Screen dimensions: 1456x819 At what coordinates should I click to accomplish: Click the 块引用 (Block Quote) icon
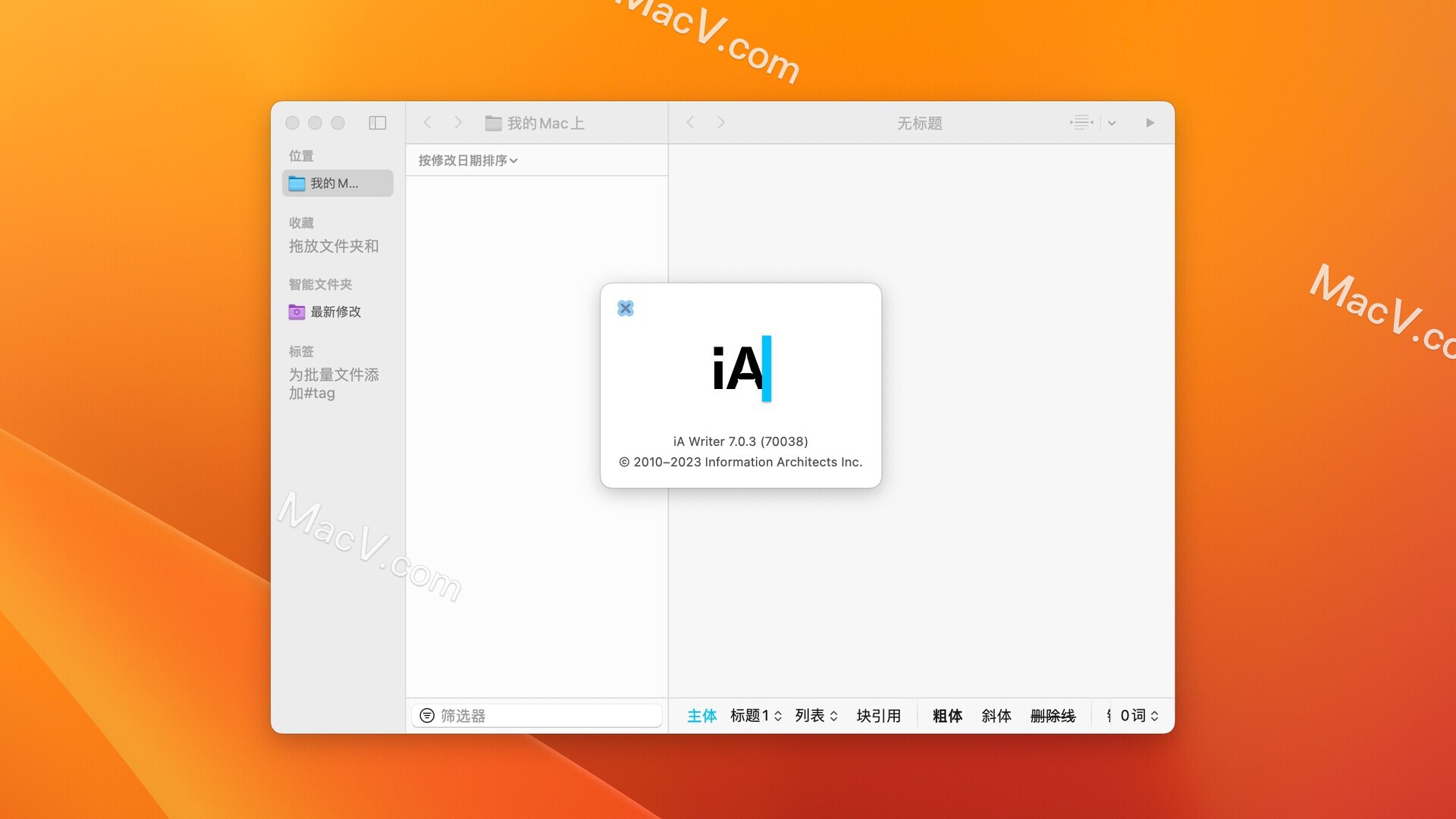(877, 714)
